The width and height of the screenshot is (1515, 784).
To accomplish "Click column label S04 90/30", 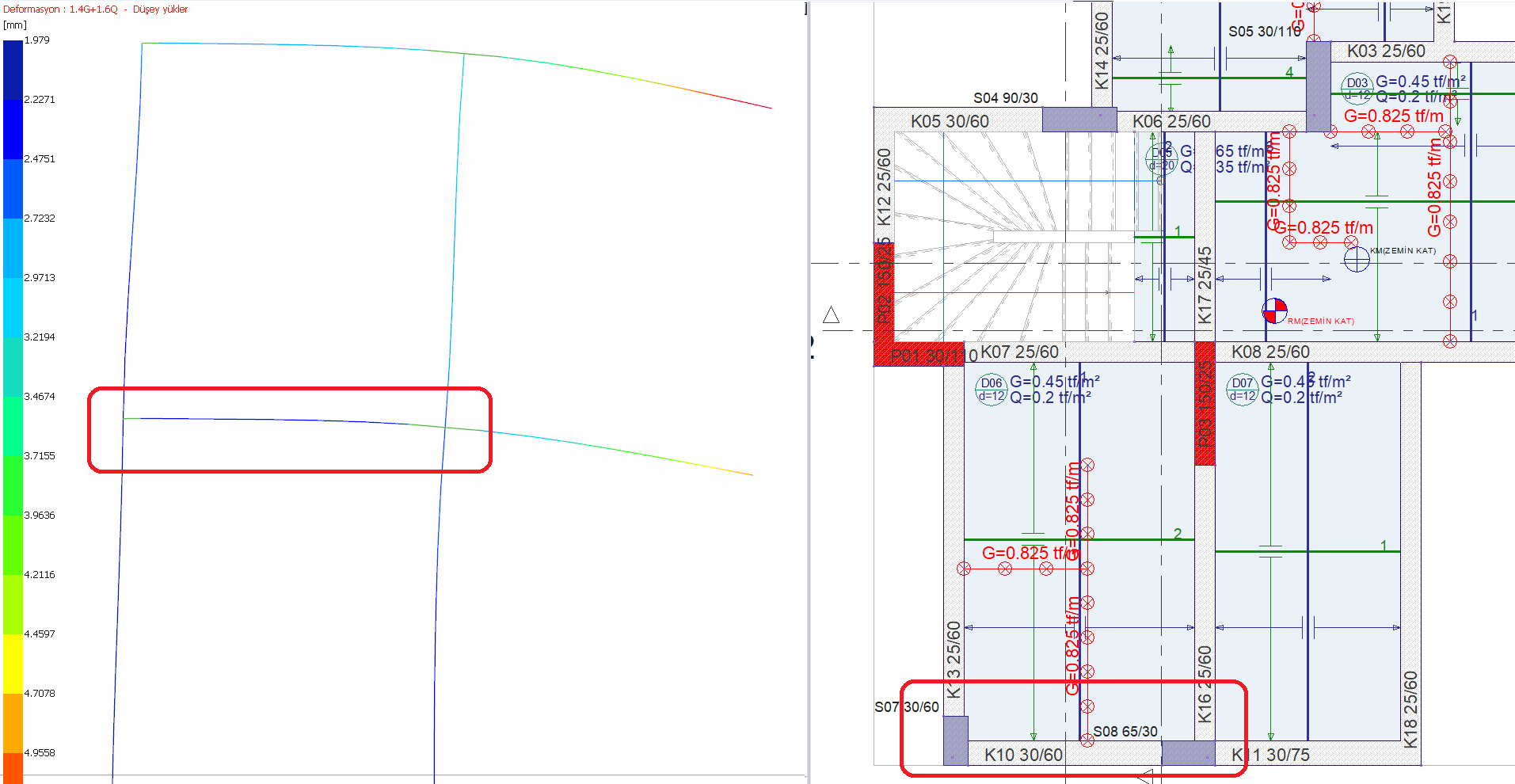I will point(1006,97).
